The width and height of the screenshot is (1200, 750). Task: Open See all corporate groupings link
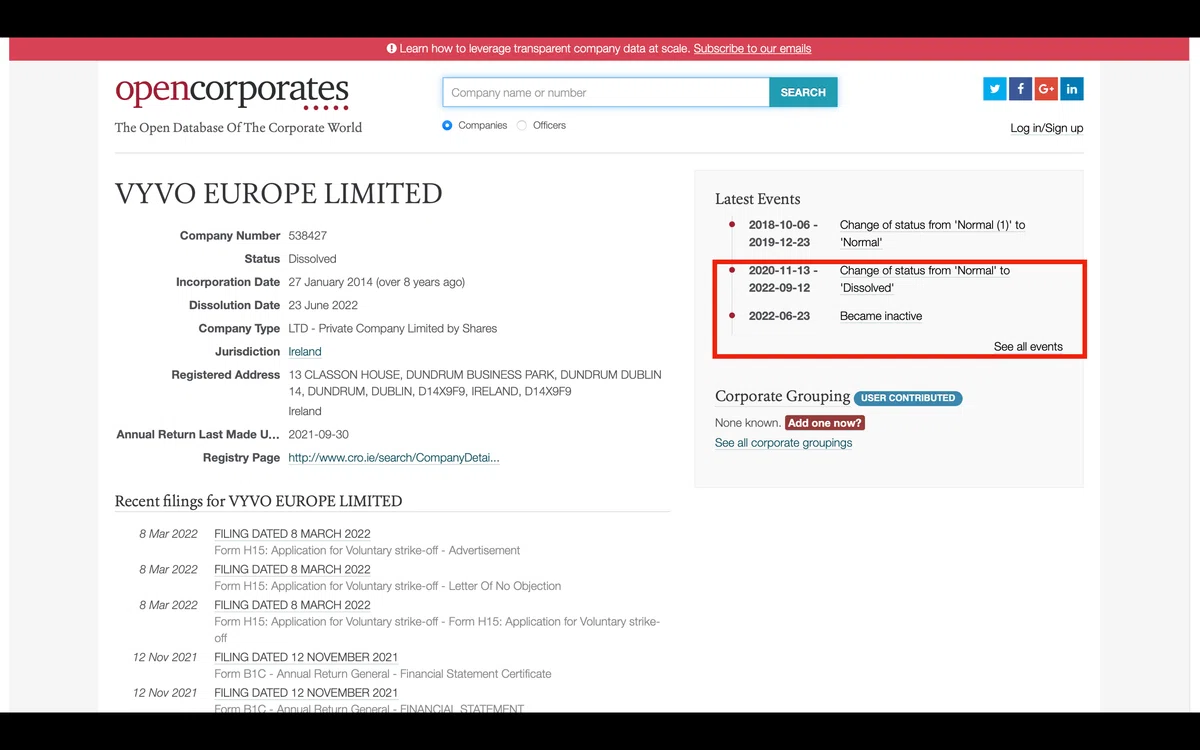point(783,443)
